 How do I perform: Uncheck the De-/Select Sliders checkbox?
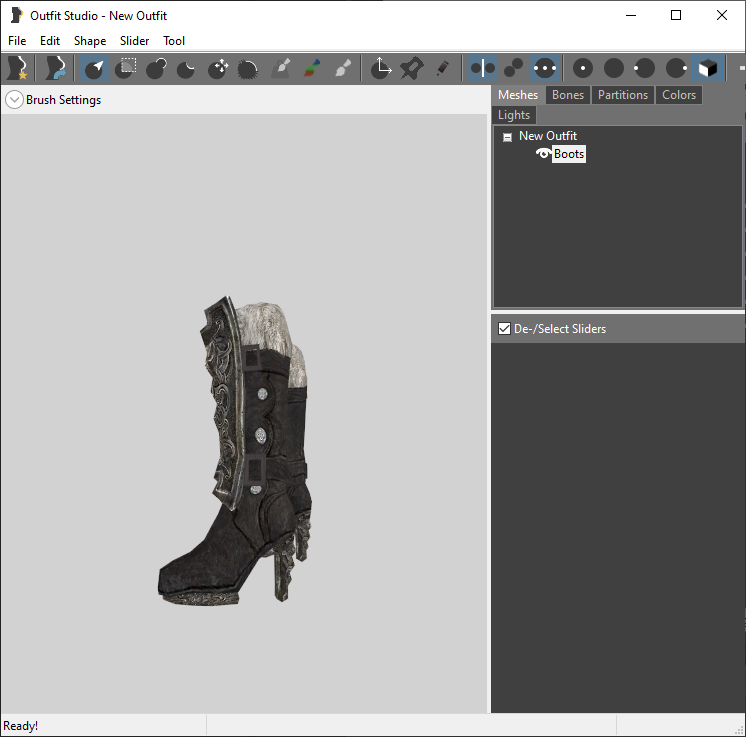(x=504, y=329)
